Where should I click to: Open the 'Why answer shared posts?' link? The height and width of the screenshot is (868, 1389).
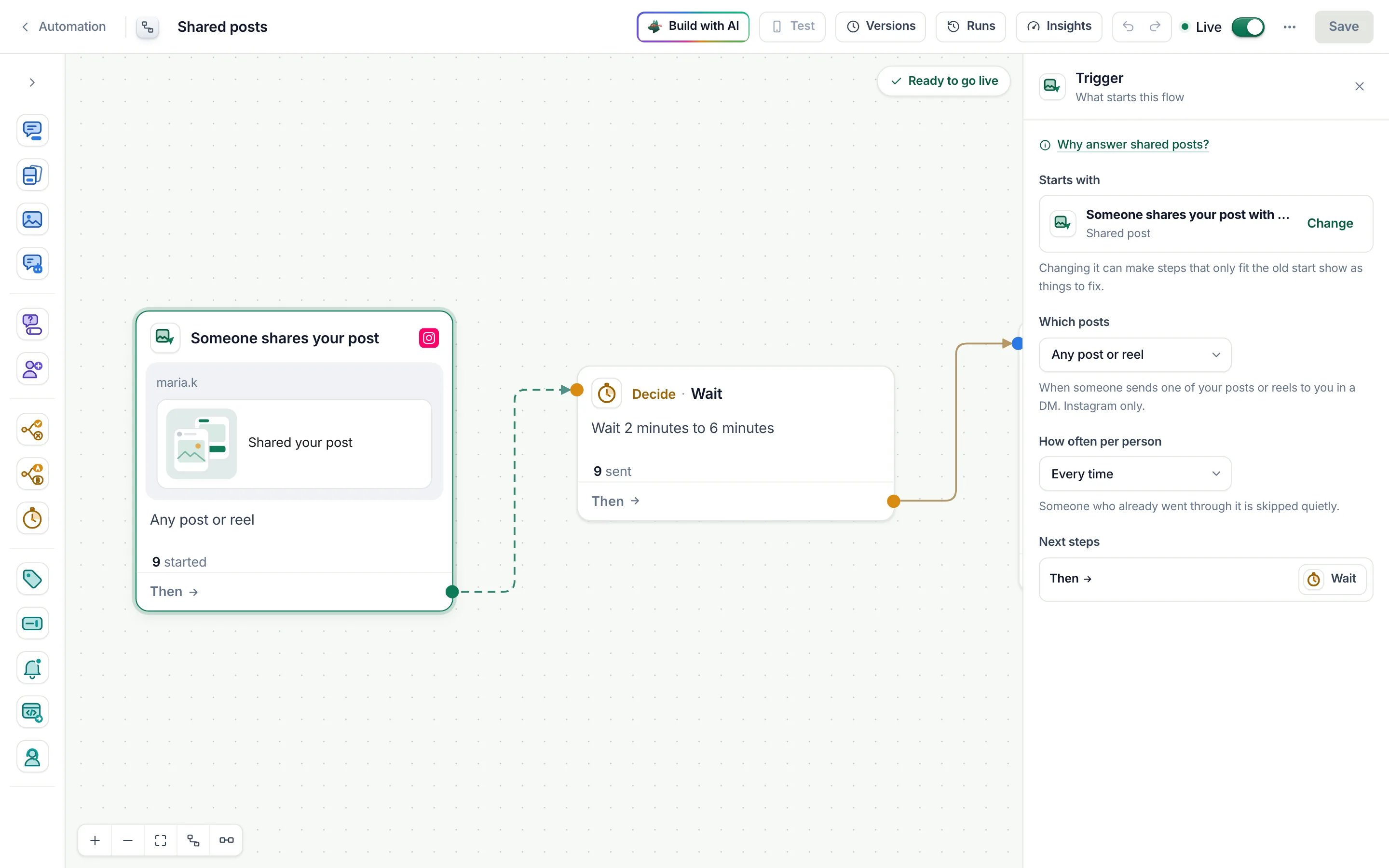click(1132, 144)
